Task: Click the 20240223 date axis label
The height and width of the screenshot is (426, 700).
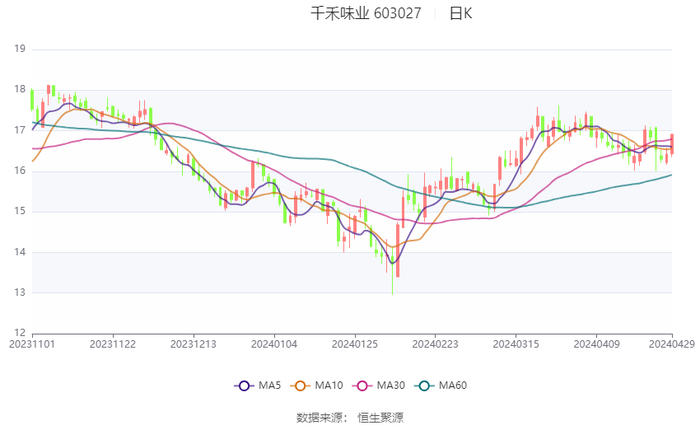Action: 435,344
